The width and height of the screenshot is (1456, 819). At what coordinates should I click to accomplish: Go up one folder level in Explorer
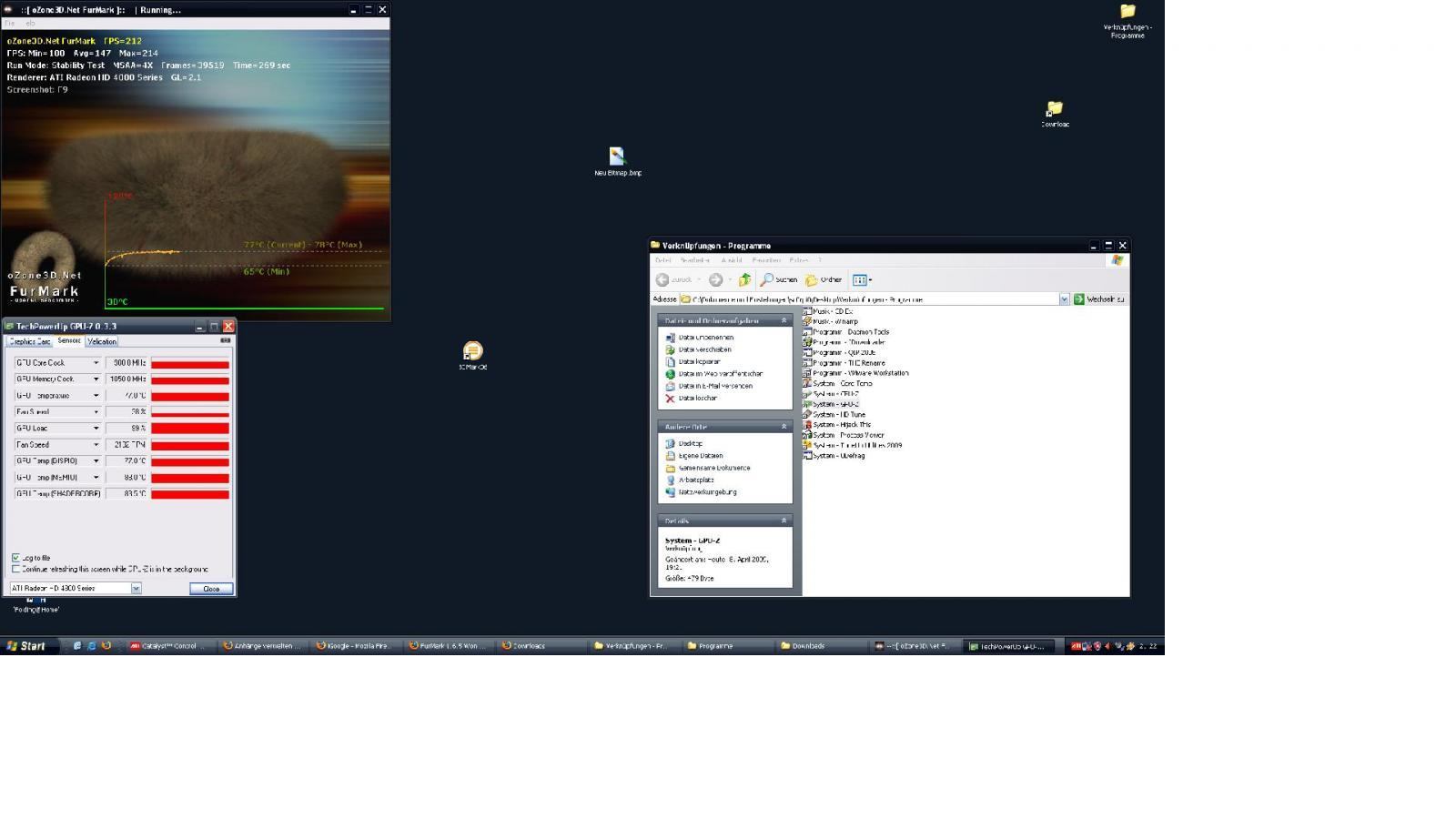tap(744, 279)
